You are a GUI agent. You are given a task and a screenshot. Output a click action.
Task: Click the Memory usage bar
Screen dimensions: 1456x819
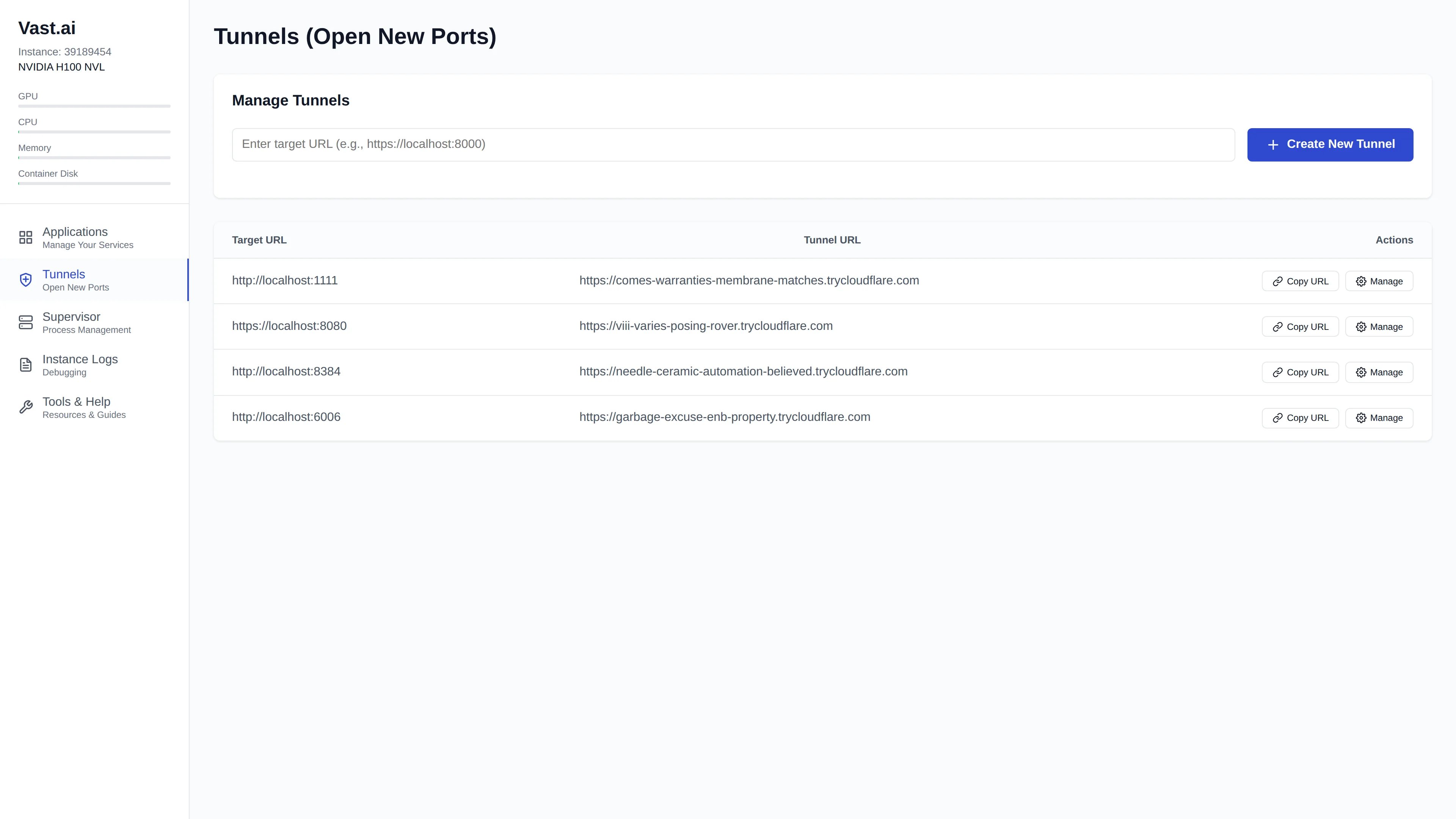pos(94,158)
